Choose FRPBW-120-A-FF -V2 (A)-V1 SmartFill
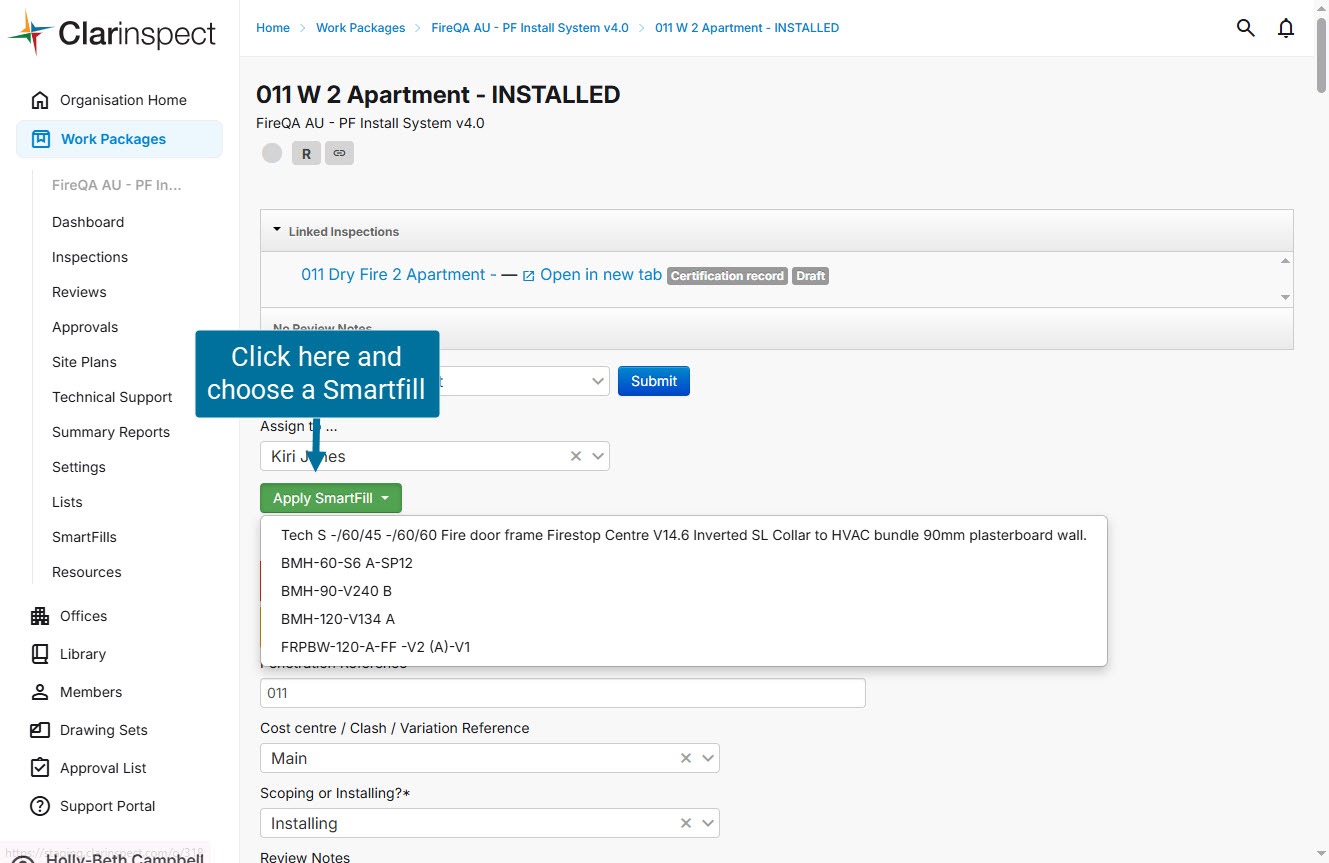Image resolution: width=1329 pixels, height=863 pixels. [x=375, y=647]
